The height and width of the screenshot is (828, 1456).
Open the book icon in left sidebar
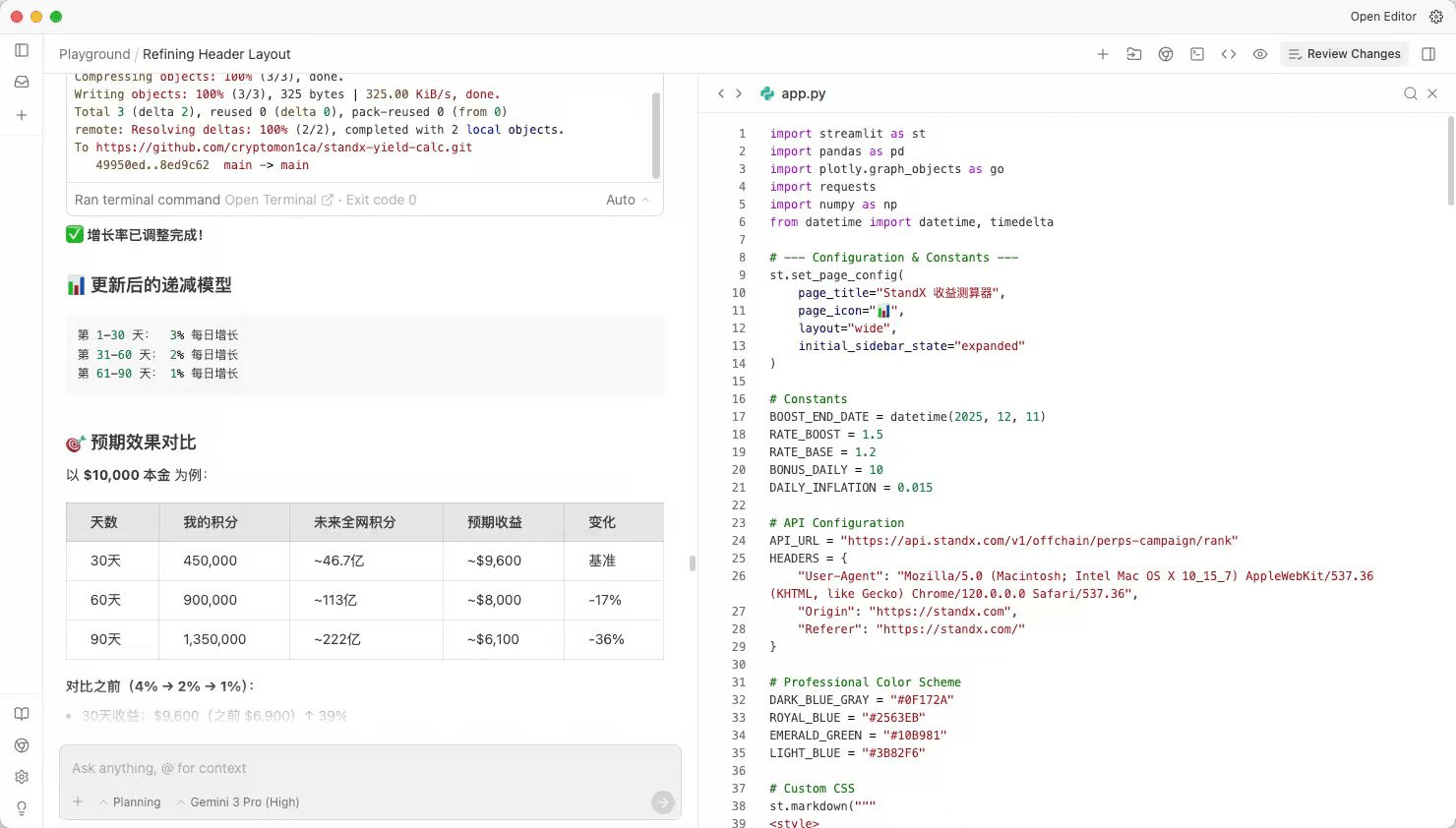click(22, 714)
